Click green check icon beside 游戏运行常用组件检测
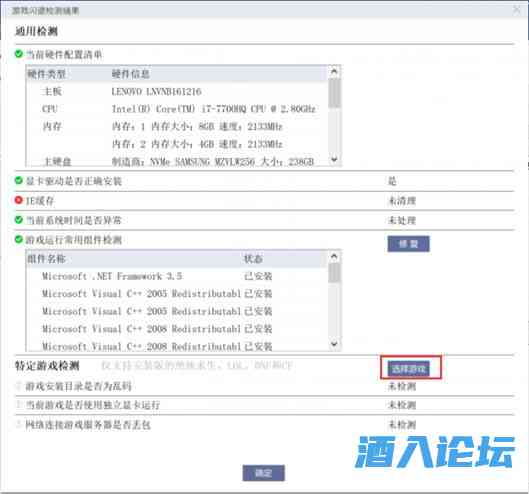This screenshot has height=494, width=529. [x=19, y=239]
